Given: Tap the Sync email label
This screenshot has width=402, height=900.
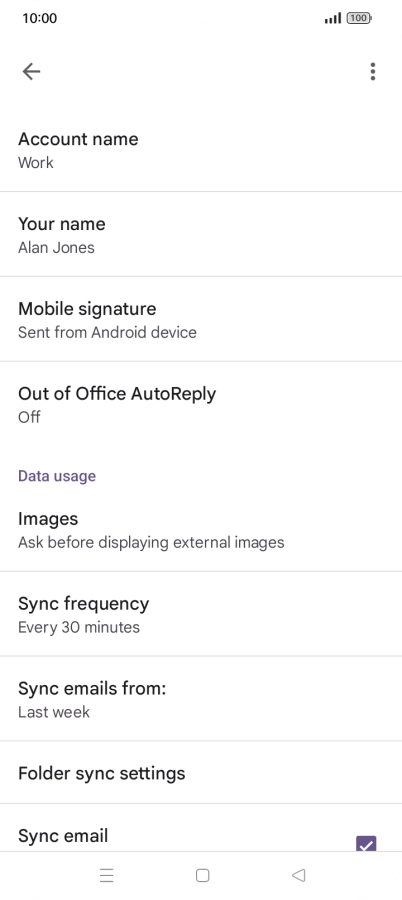Looking at the screenshot, I should 63,836.
